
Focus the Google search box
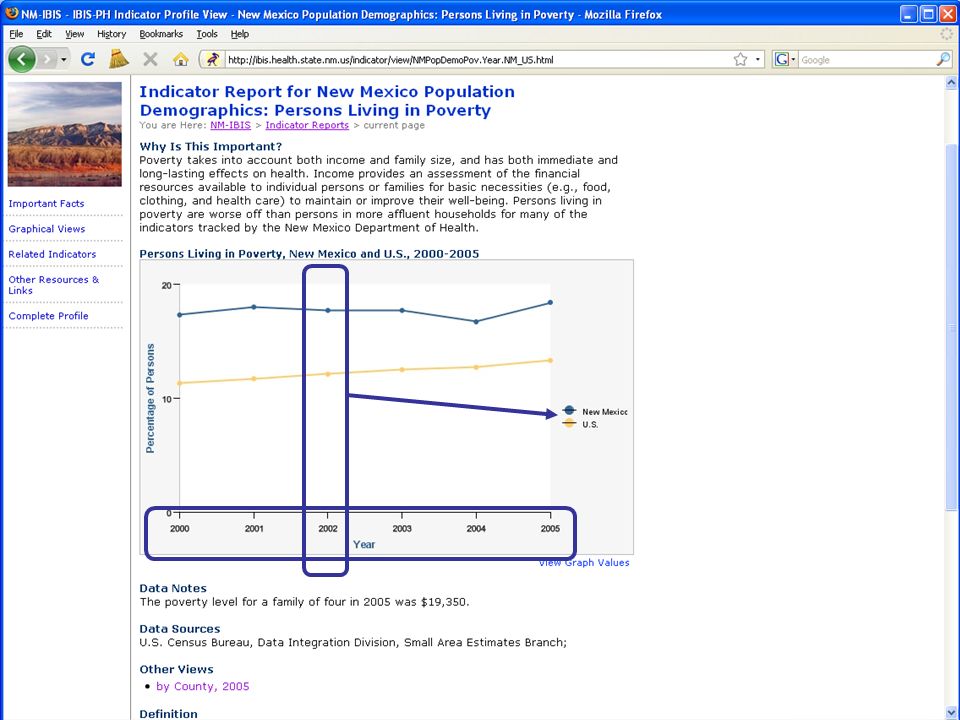(866, 59)
